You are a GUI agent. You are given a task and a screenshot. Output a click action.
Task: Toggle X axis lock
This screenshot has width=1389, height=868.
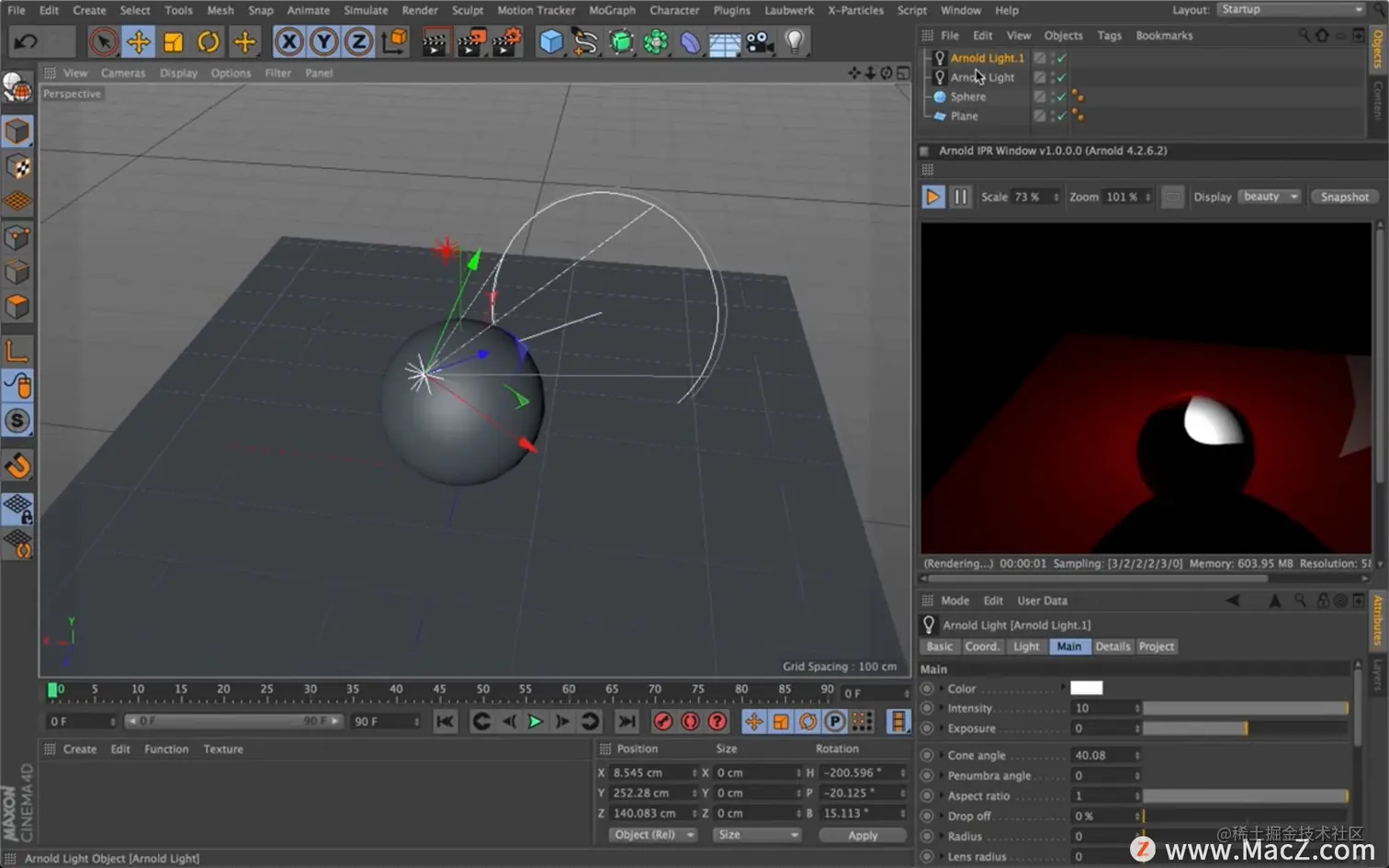[x=288, y=41]
